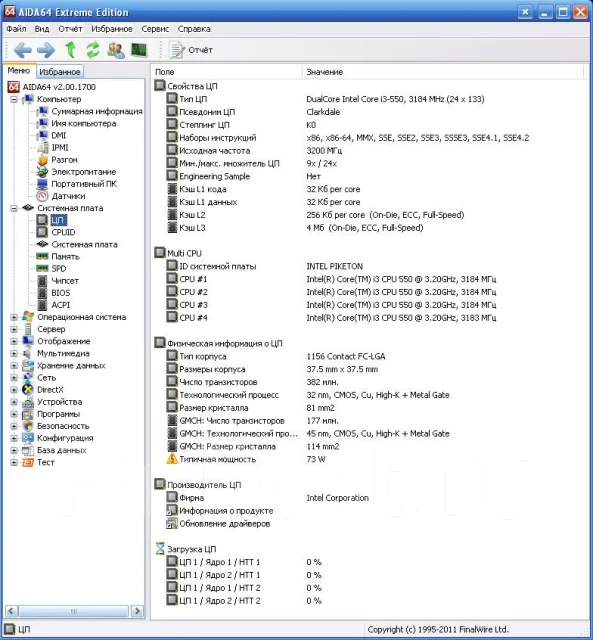The height and width of the screenshot is (640, 593).
Task: Open the Файл menu
Action: pos(16,29)
